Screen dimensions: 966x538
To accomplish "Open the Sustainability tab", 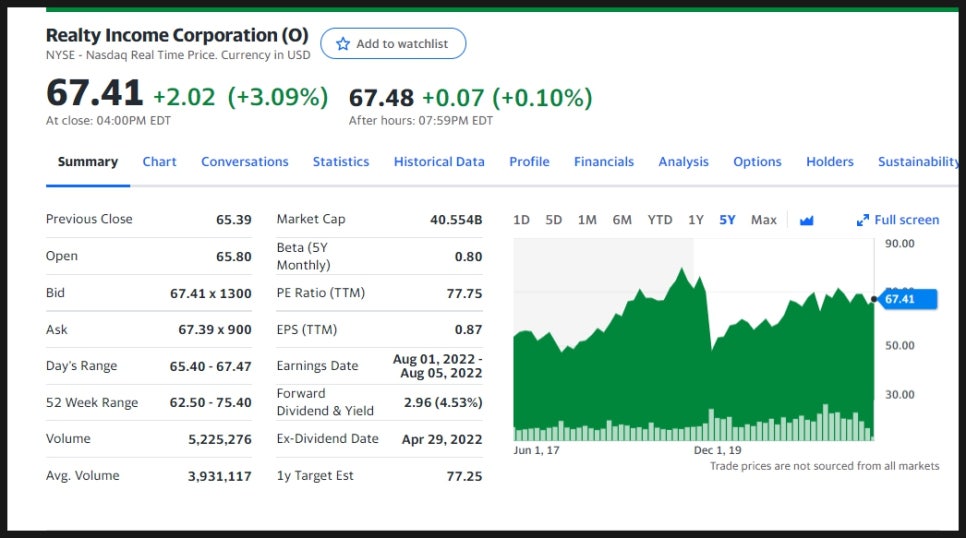I will 919,162.
